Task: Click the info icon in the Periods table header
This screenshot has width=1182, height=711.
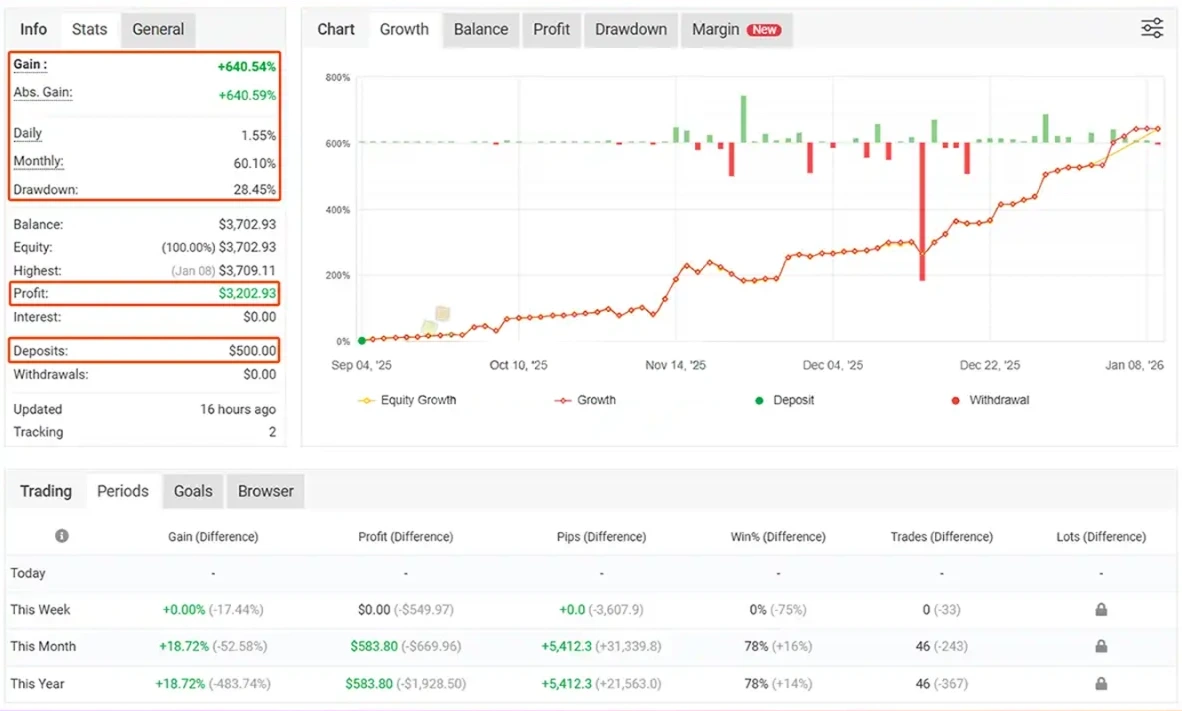Action: click(62, 537)
